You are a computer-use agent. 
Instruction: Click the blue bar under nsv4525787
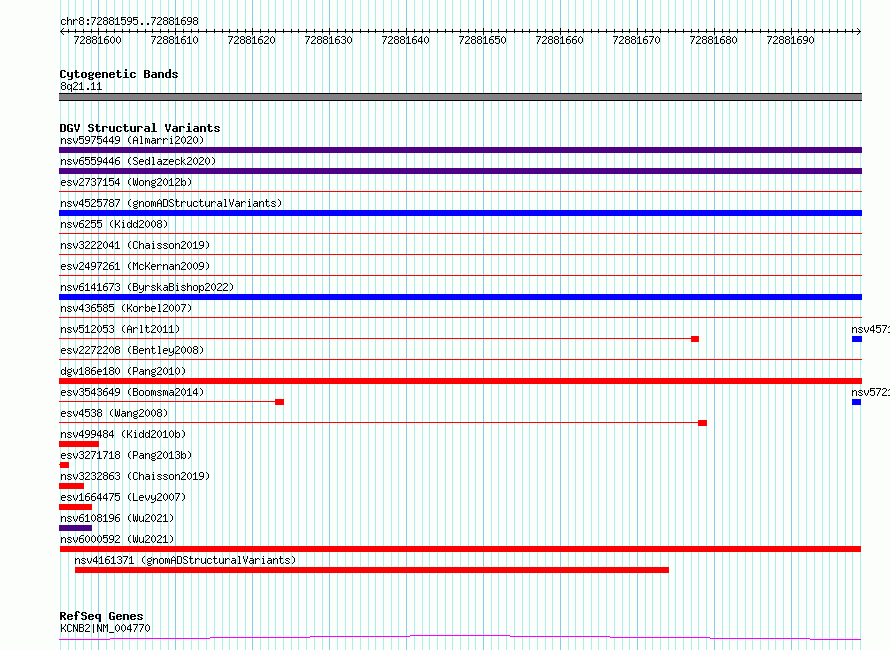pos(460,213)
